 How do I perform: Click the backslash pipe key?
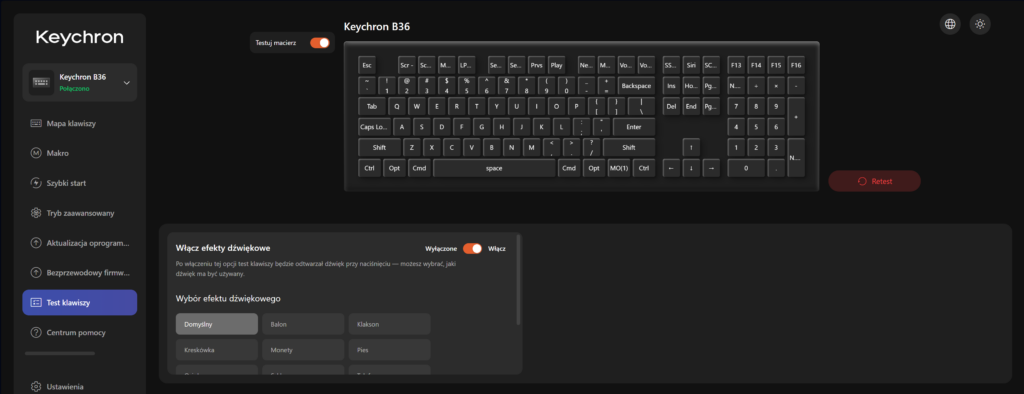tap(641, 106)
